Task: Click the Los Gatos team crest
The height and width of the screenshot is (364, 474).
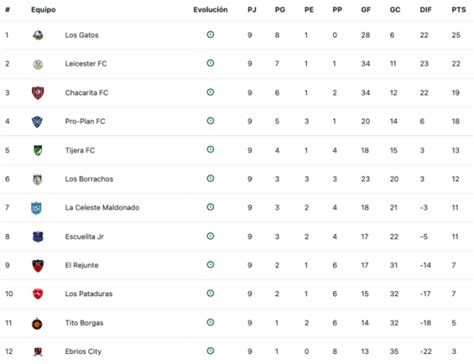Action: (38, 35)
